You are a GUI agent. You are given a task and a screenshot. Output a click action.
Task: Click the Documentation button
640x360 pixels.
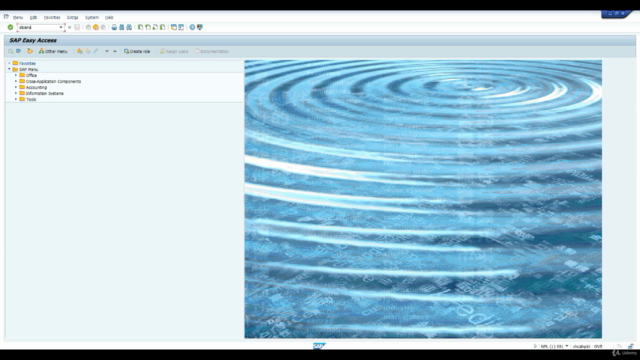212,51
